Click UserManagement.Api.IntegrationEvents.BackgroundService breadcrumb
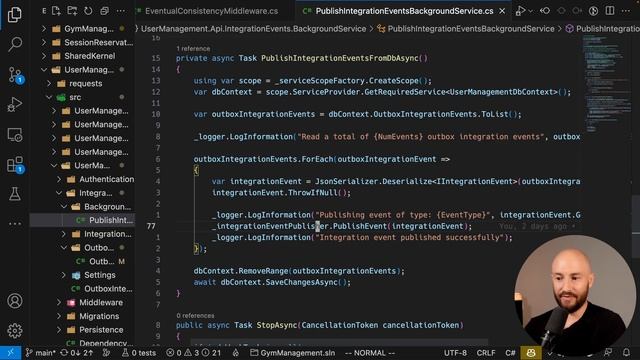The width and height of the screenshot is (640, 360). click(x=253, y=29)
